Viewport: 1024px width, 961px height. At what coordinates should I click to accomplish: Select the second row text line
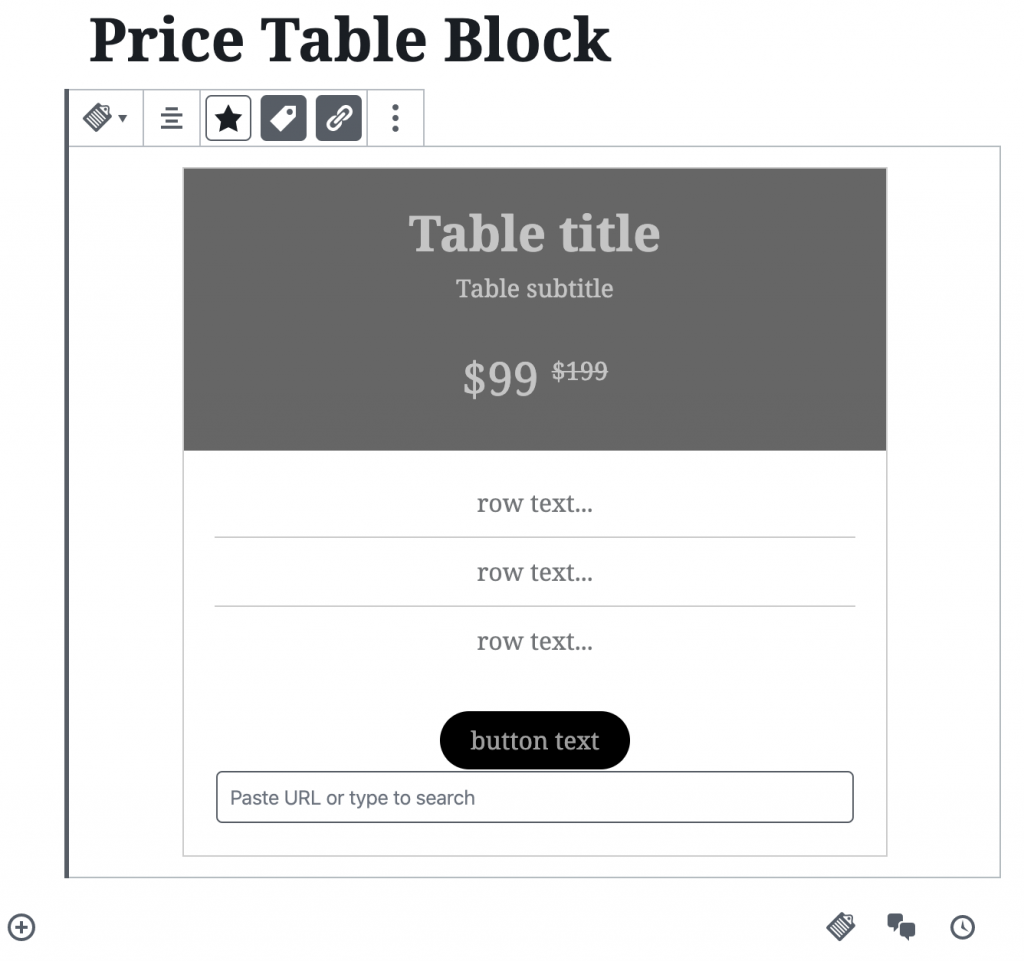pos(535,573)
